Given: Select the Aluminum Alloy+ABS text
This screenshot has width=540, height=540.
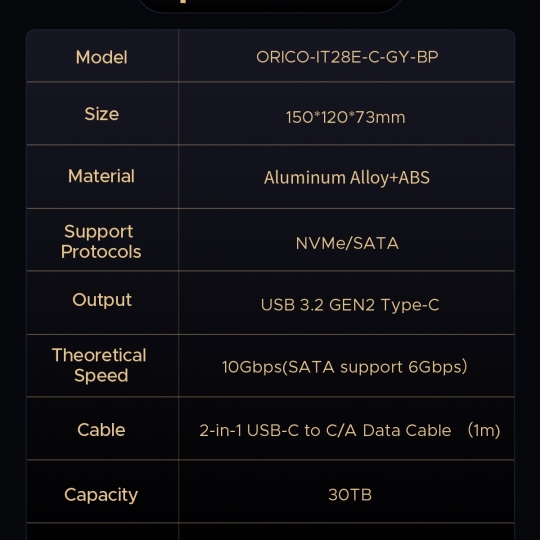Looking at the screenshot, I should [347, 178].
